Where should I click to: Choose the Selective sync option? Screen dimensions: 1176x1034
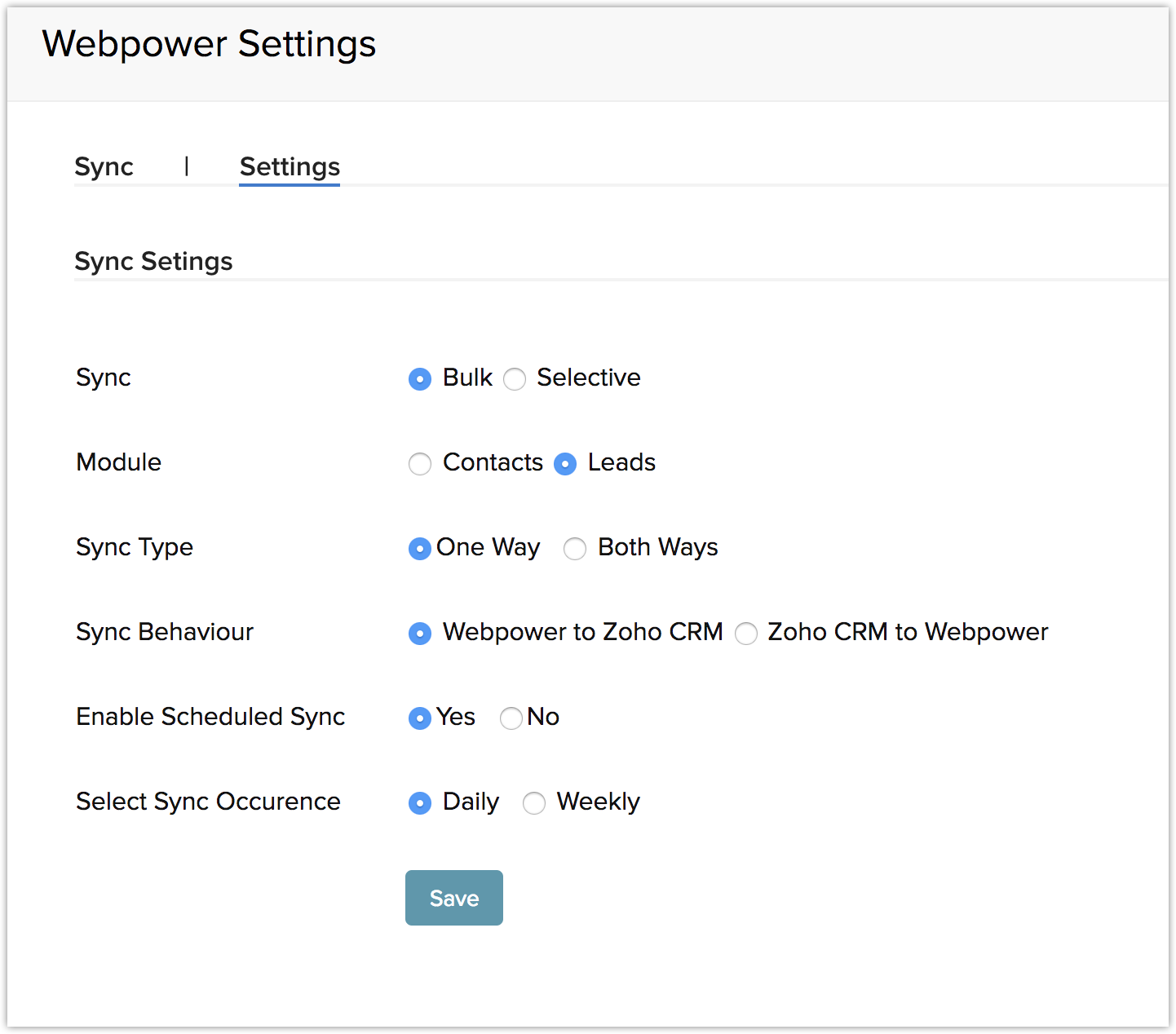click(x=515, y=379)
